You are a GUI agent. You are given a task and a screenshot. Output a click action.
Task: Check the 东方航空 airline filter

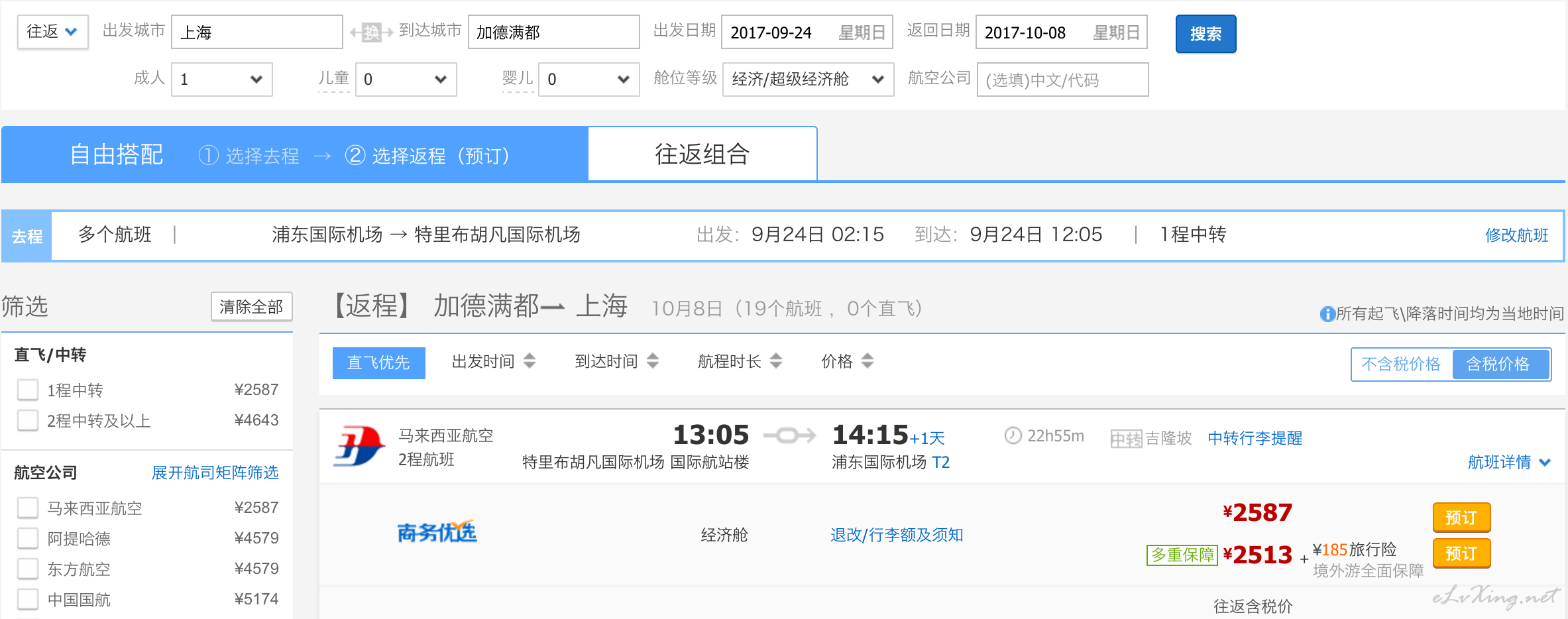tap(28, 569)
